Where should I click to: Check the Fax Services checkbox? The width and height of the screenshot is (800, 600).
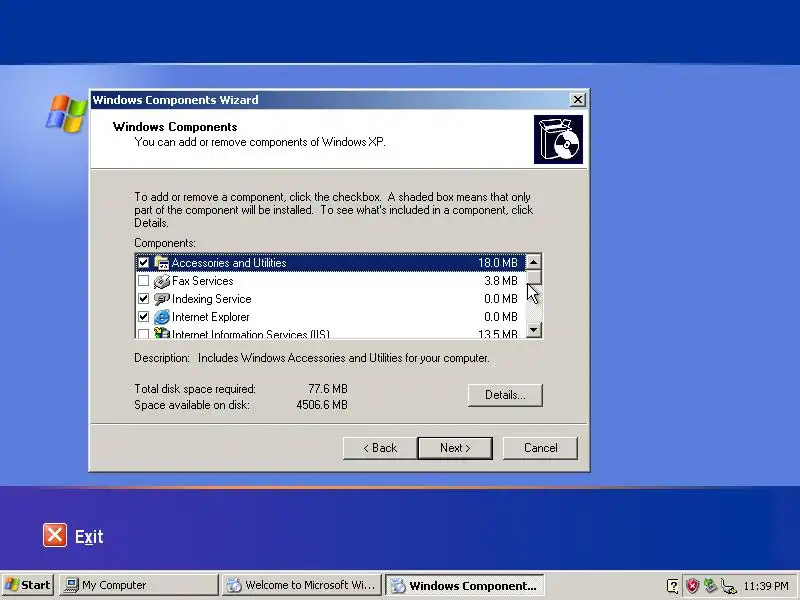(x=143, y=281)
